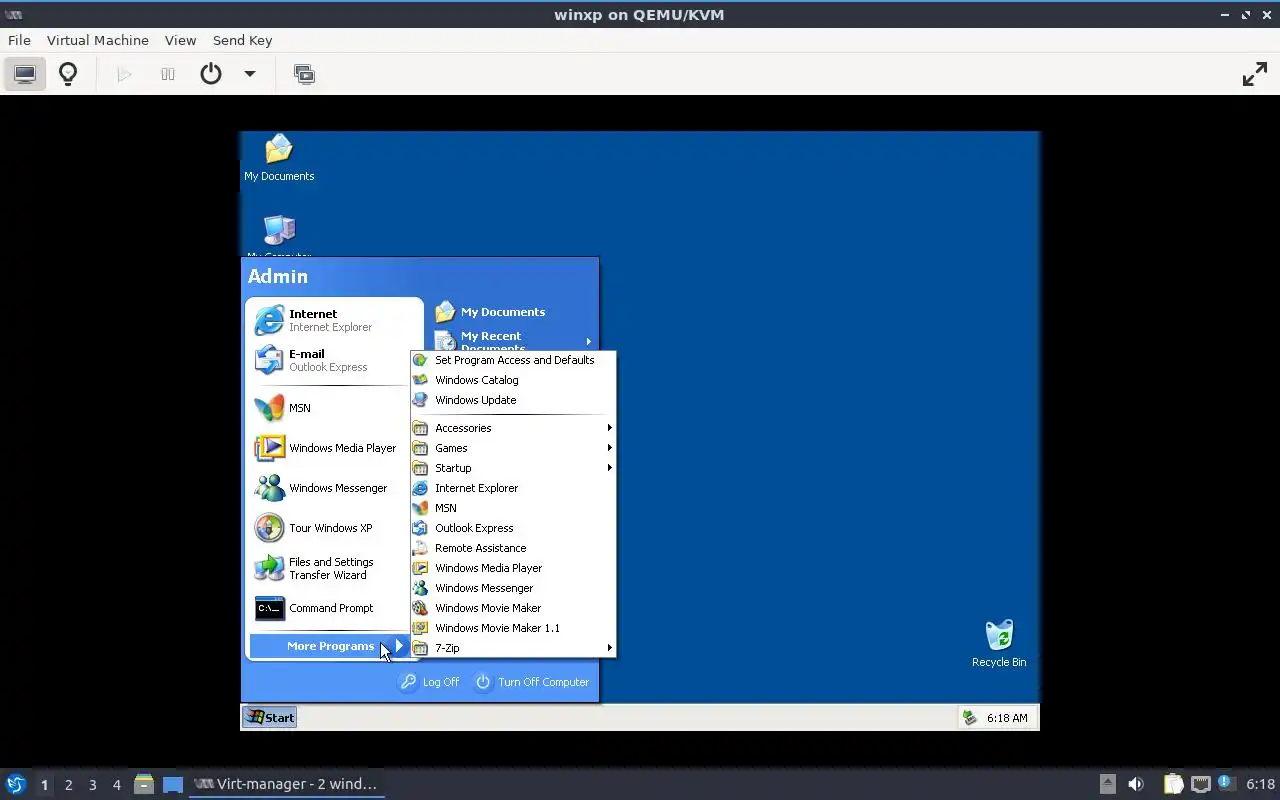Click the virt-manager graphical console monitor icon

tap(25, 74)
